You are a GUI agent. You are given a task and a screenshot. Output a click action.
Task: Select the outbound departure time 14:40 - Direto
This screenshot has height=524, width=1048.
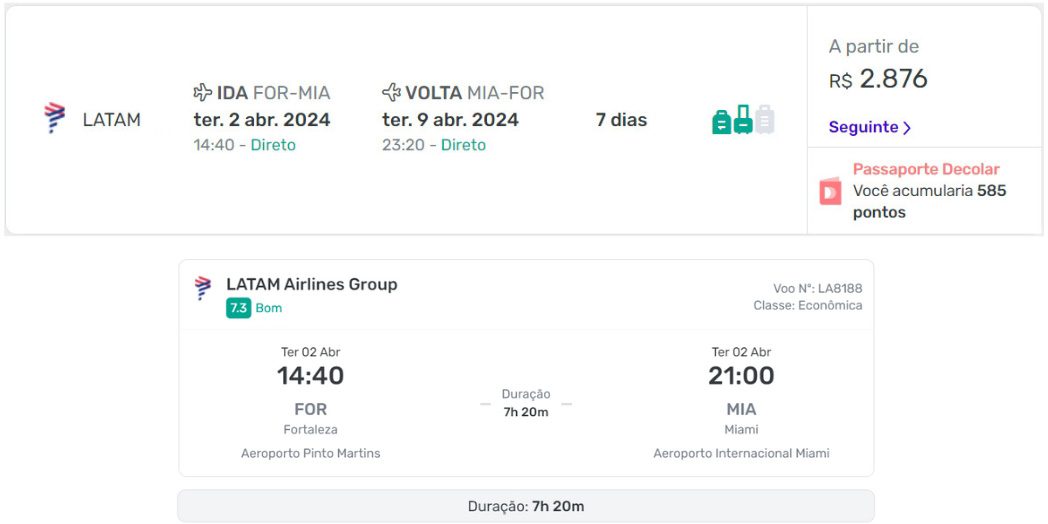(245, 145)
